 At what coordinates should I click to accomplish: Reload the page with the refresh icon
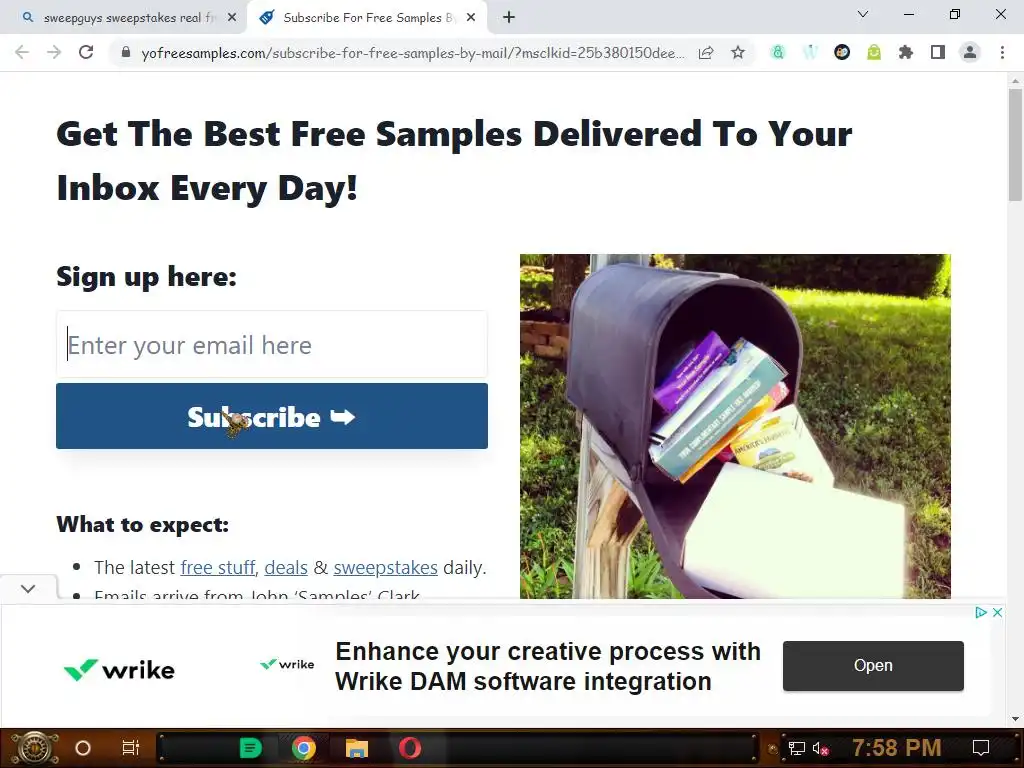coord(86,52)
